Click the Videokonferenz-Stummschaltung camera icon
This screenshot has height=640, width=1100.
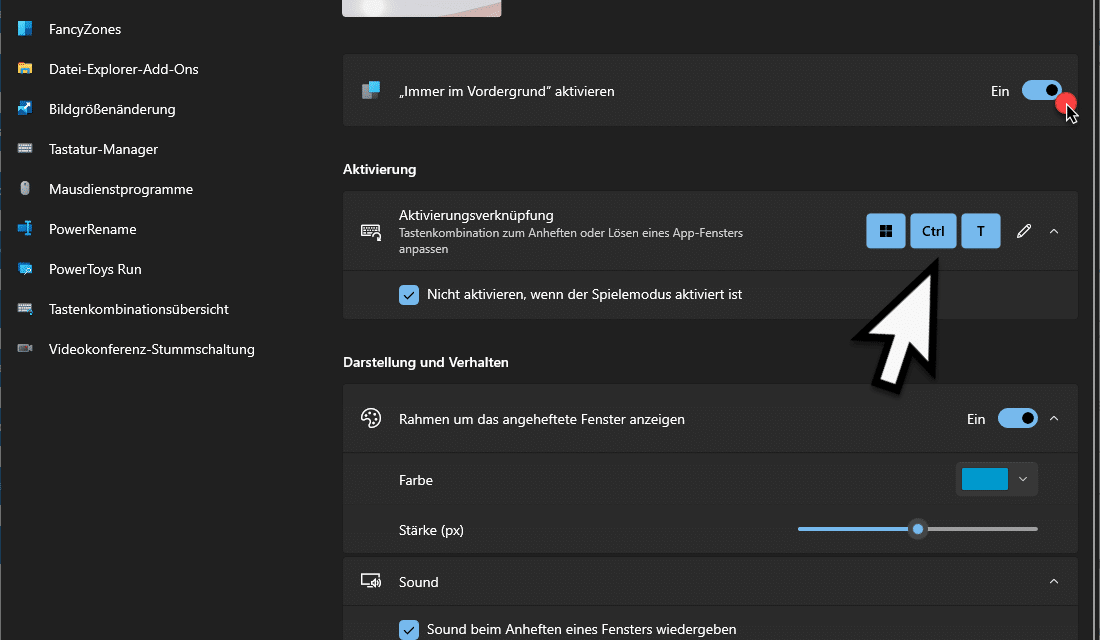[25, 349]
